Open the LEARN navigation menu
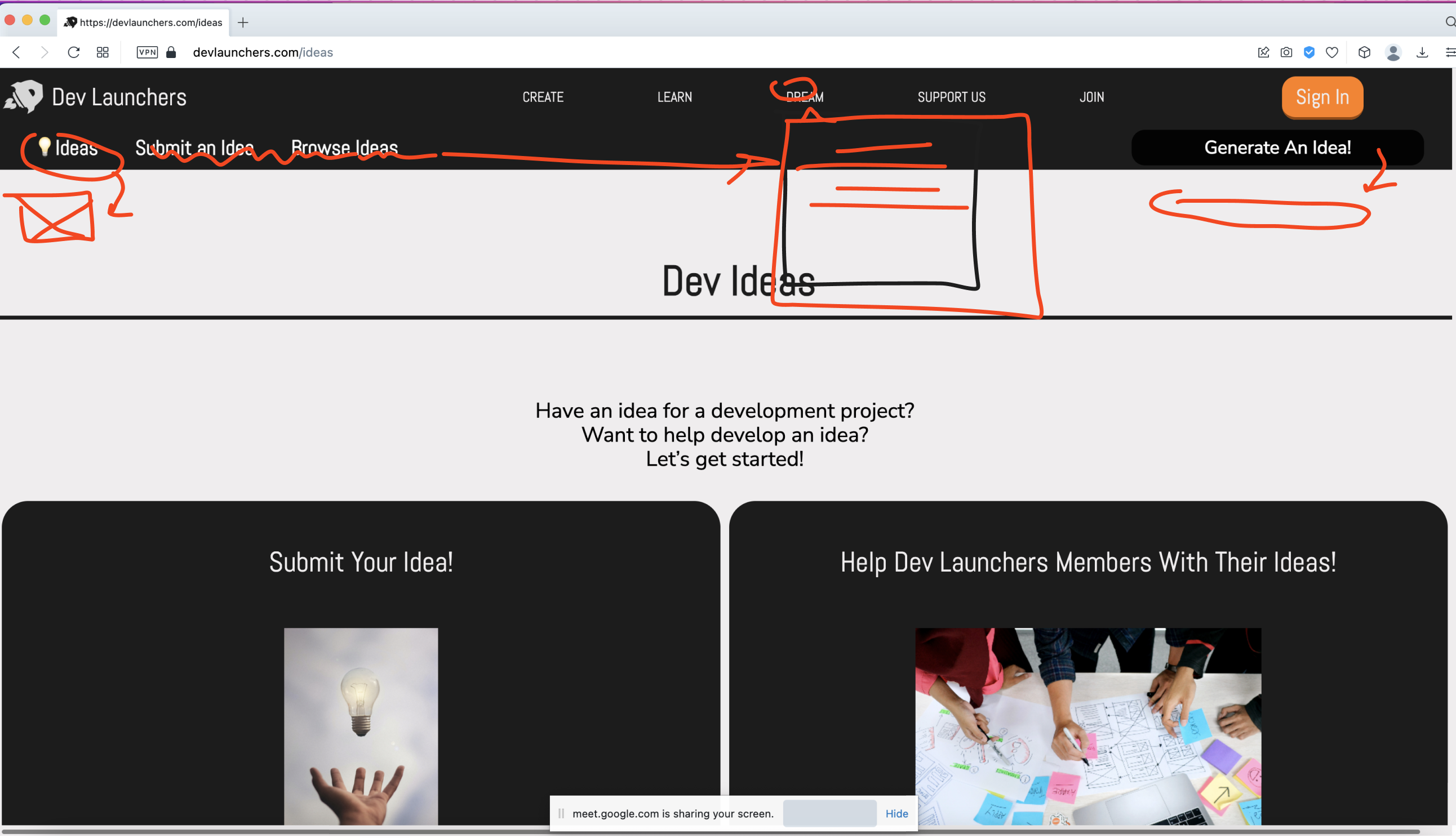Screen dimensions: 1456x838 (674, 97)
